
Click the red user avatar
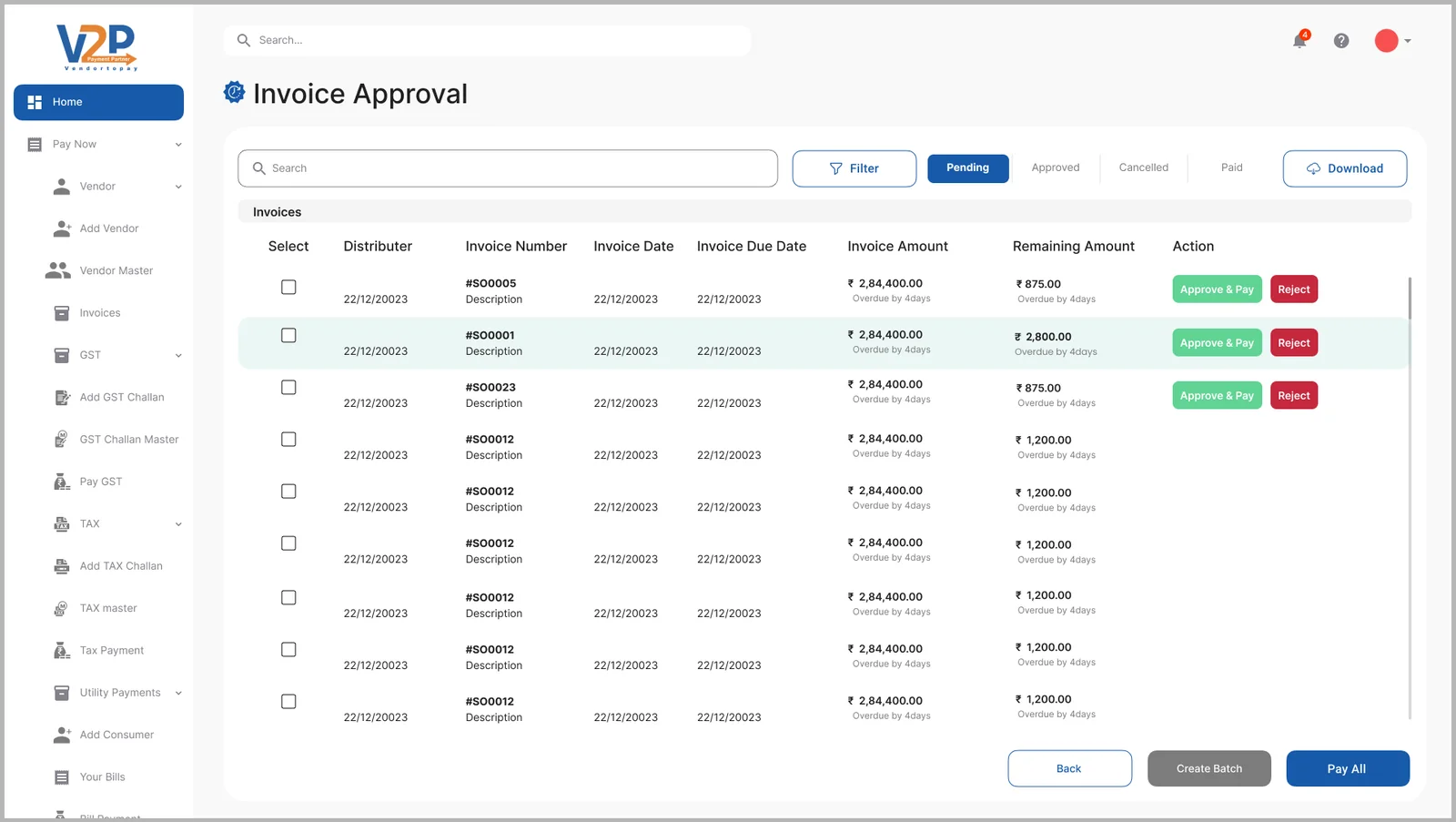1386,41
